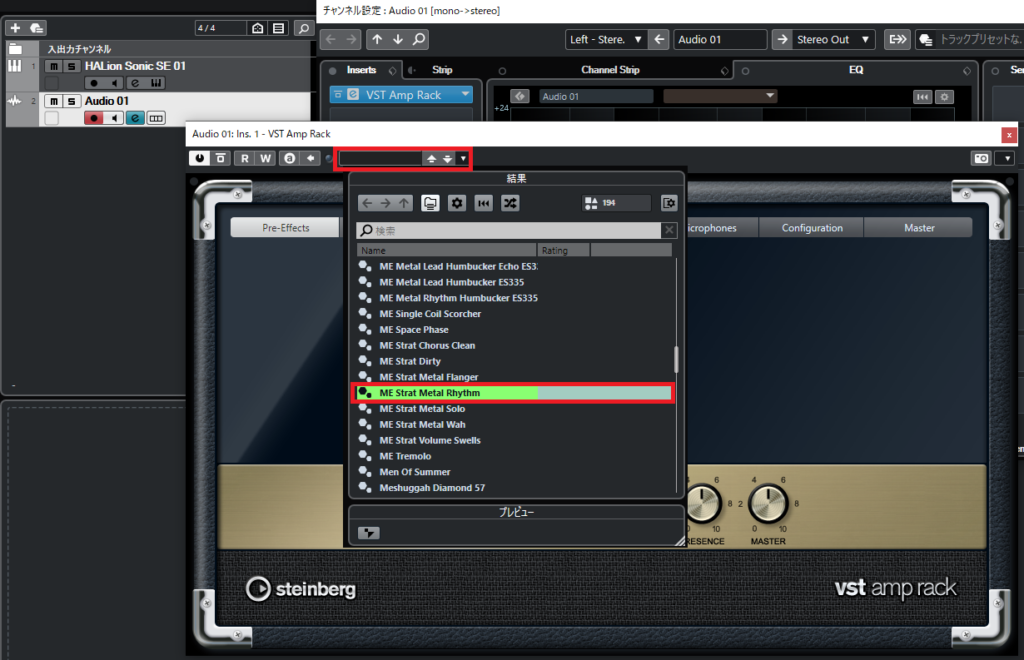Open channel settings 'e' on Audio 01 track
This screenshot has width=1024, height=660.
tap(135, 118)
